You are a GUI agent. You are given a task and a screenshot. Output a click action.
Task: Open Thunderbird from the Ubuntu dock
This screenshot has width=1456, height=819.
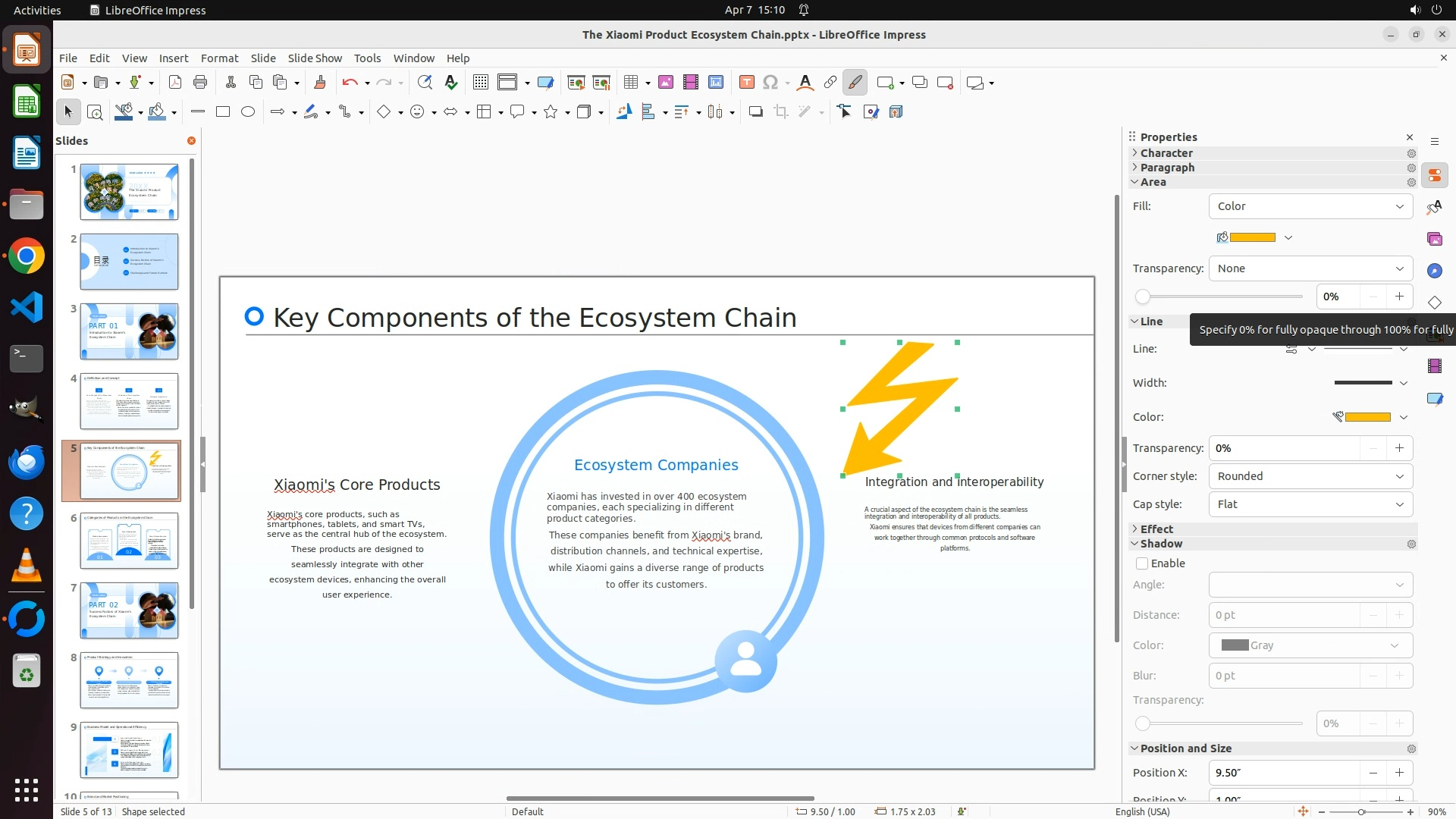(27, 462)
